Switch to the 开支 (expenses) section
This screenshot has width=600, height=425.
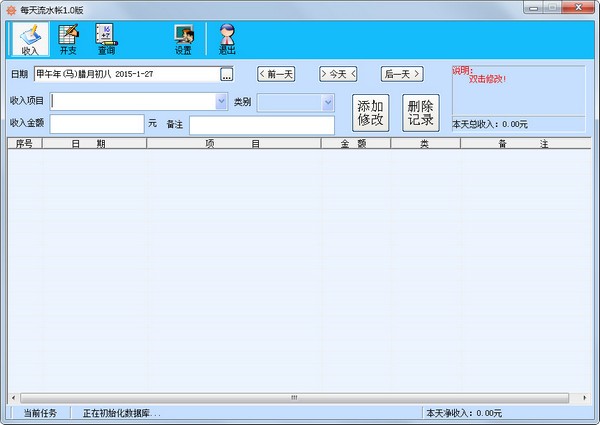coord(68,39)
